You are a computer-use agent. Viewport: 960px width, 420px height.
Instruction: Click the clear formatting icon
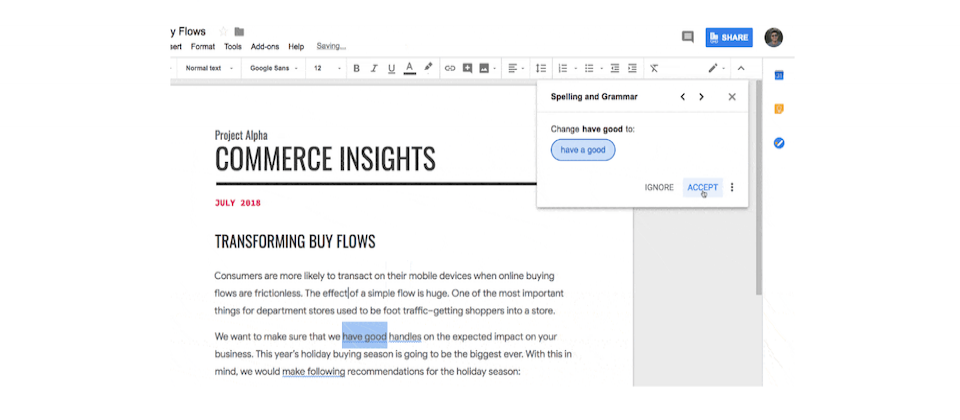[654, 68]
